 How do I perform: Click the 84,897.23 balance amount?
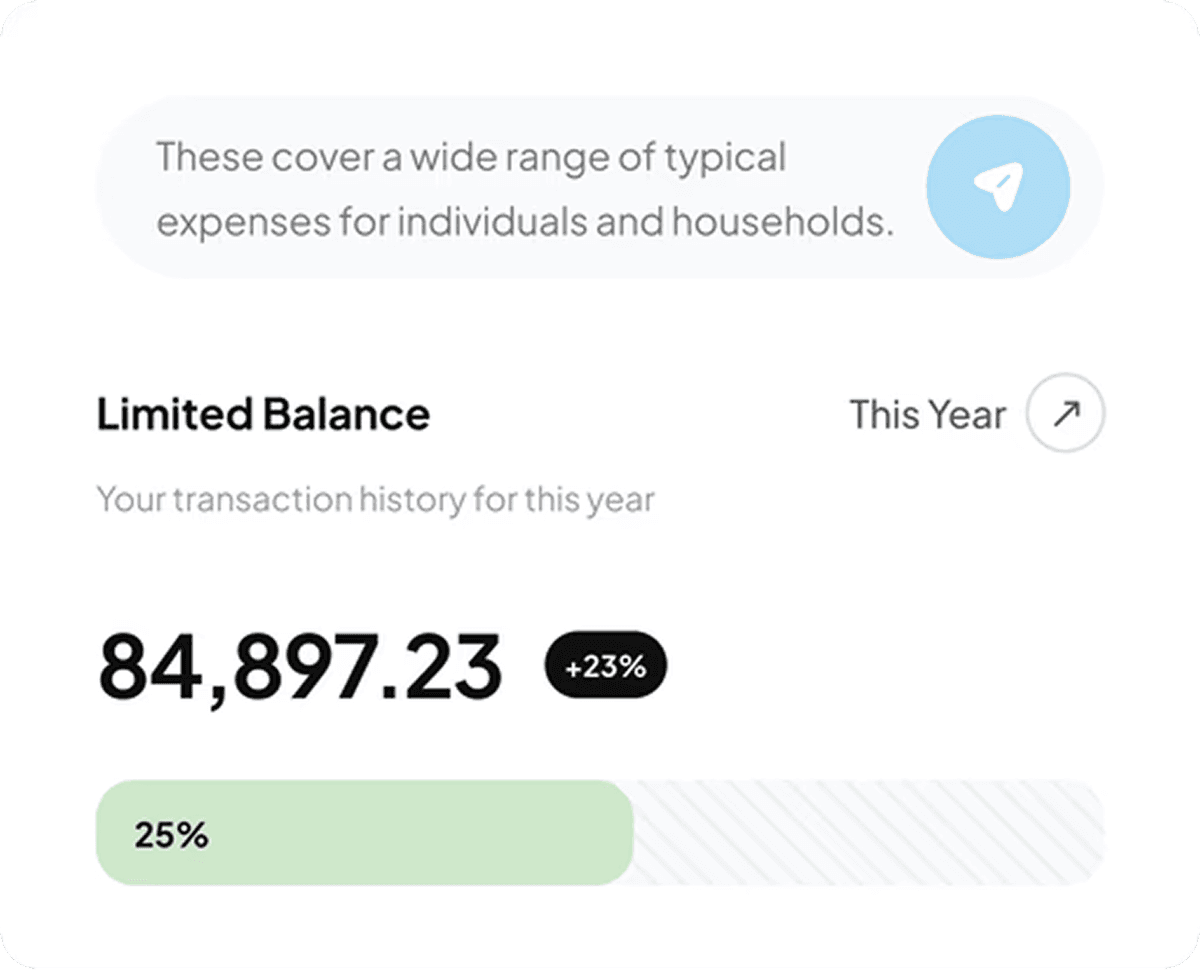pyautogui.click(x=300, y=668)
